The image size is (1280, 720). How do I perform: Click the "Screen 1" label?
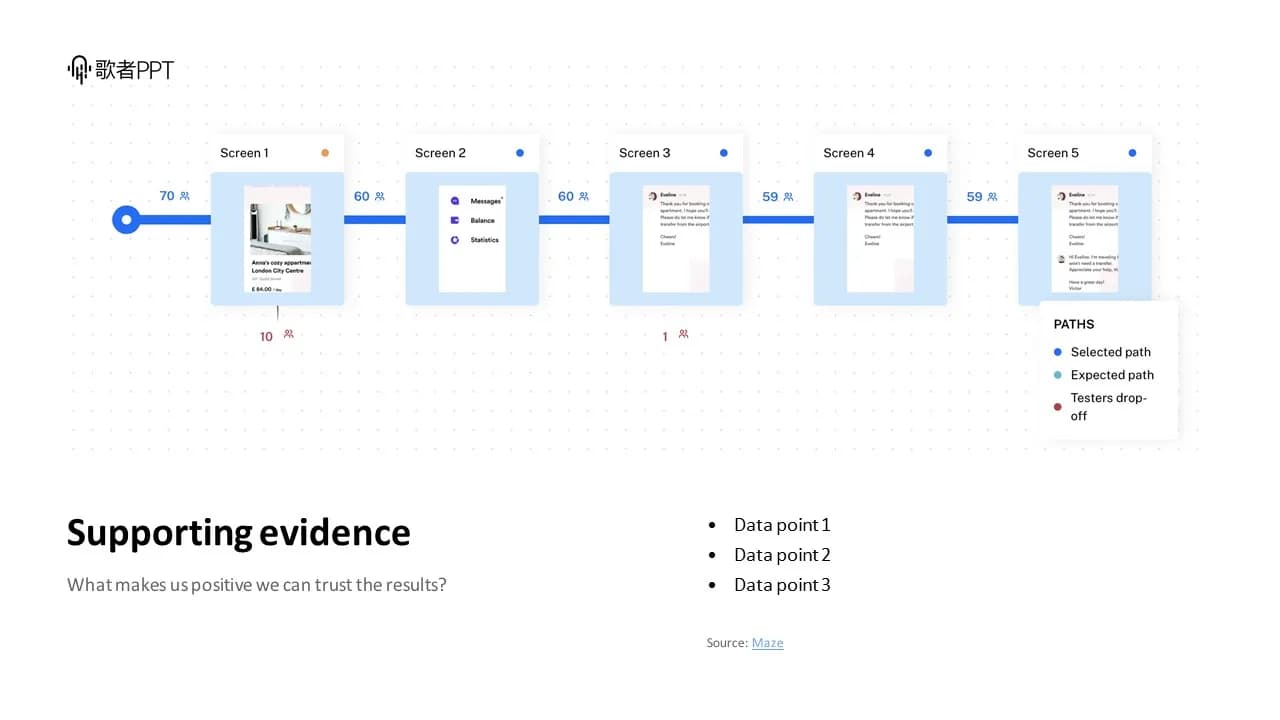[x=244, y=153]
